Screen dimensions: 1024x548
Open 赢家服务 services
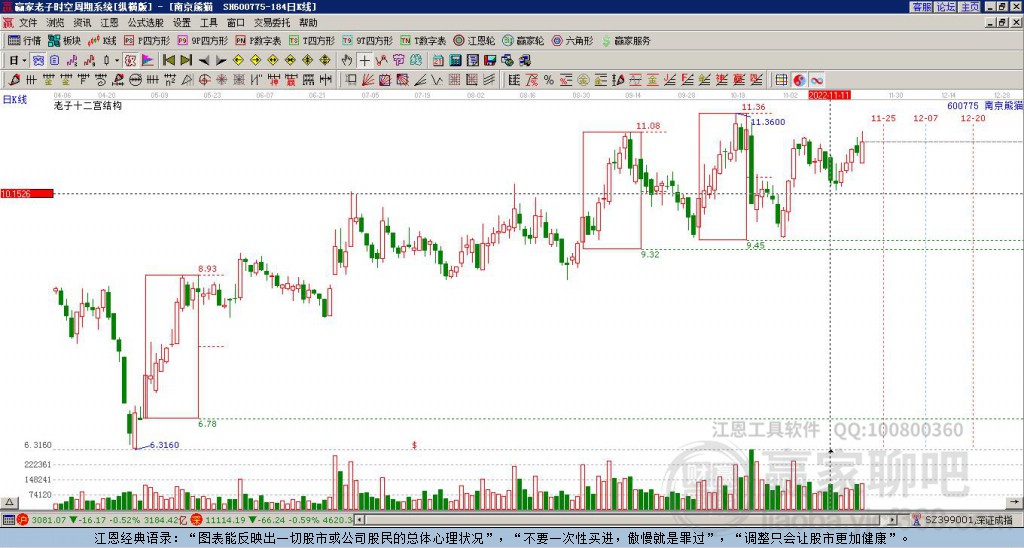click(626, 40)
